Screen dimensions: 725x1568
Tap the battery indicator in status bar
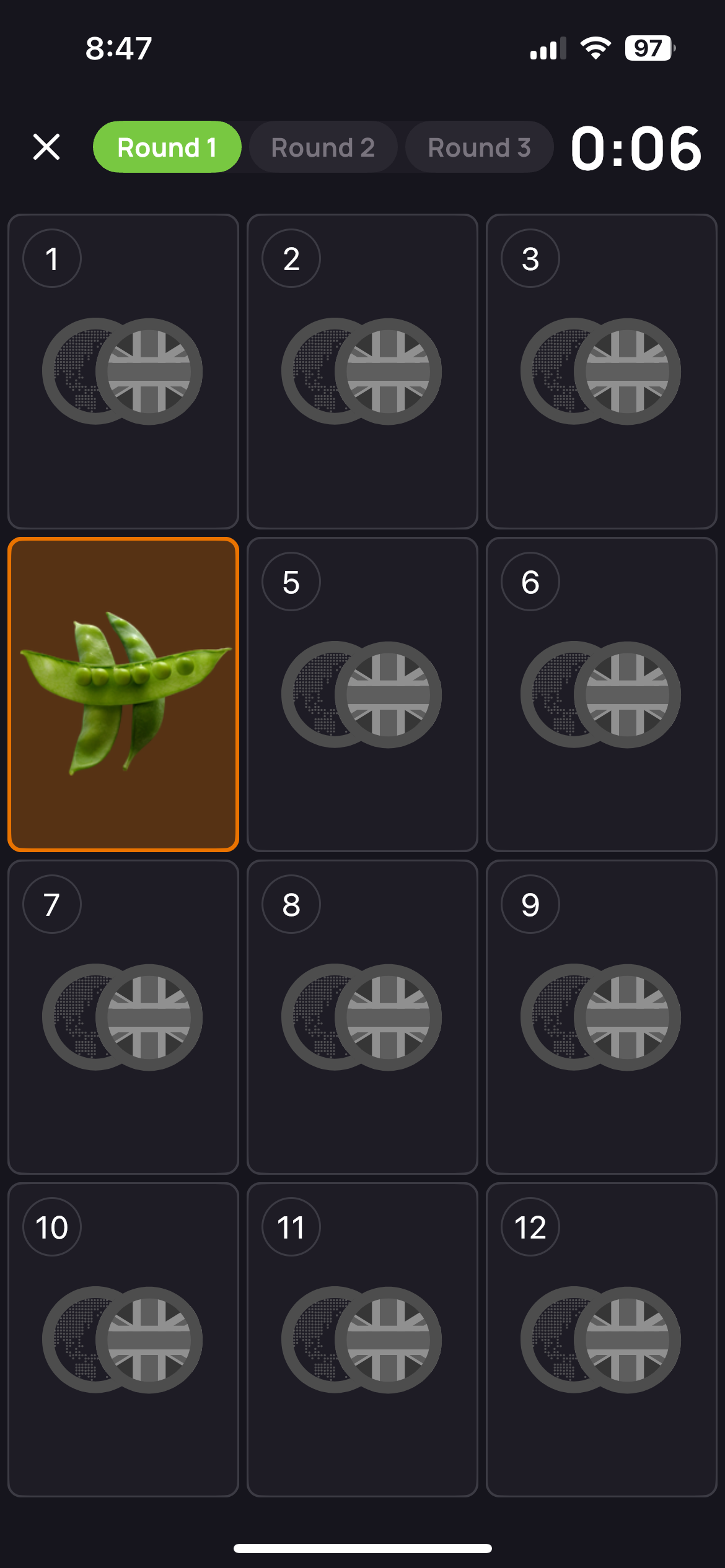coord(649,48)
